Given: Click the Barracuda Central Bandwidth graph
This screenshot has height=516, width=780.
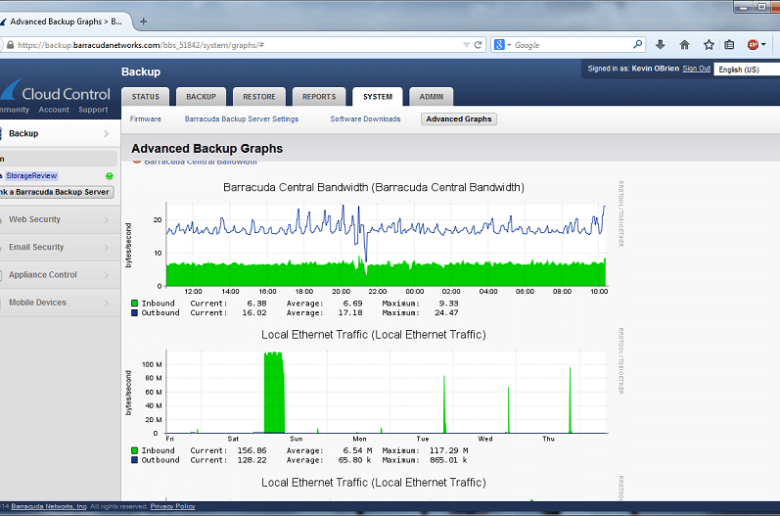Looking at the screenshot, I should tap(387, 244).
